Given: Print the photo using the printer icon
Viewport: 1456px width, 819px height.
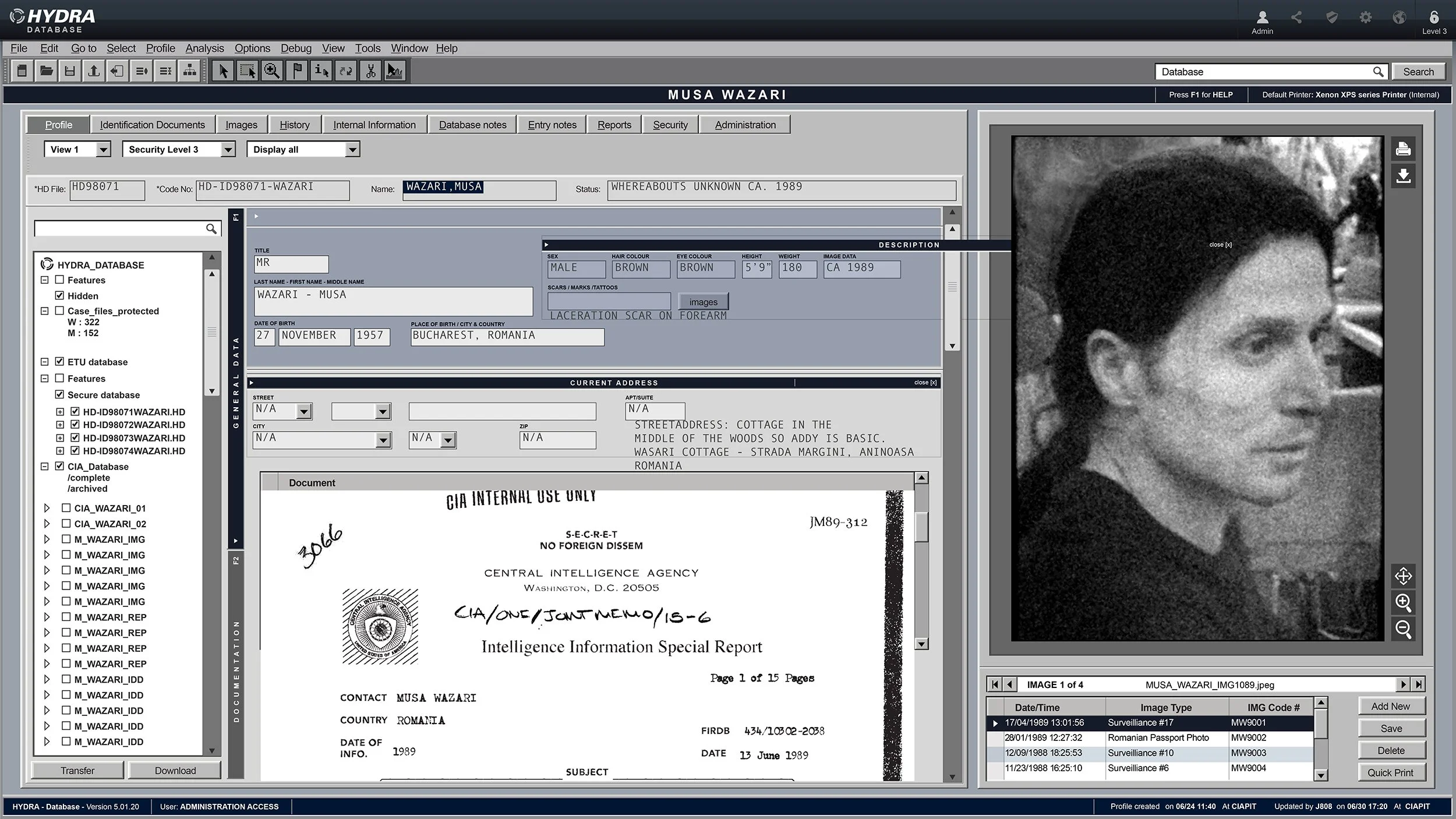Looking at the screenshot, I should pyautogui.click(x=1404, y=149).
